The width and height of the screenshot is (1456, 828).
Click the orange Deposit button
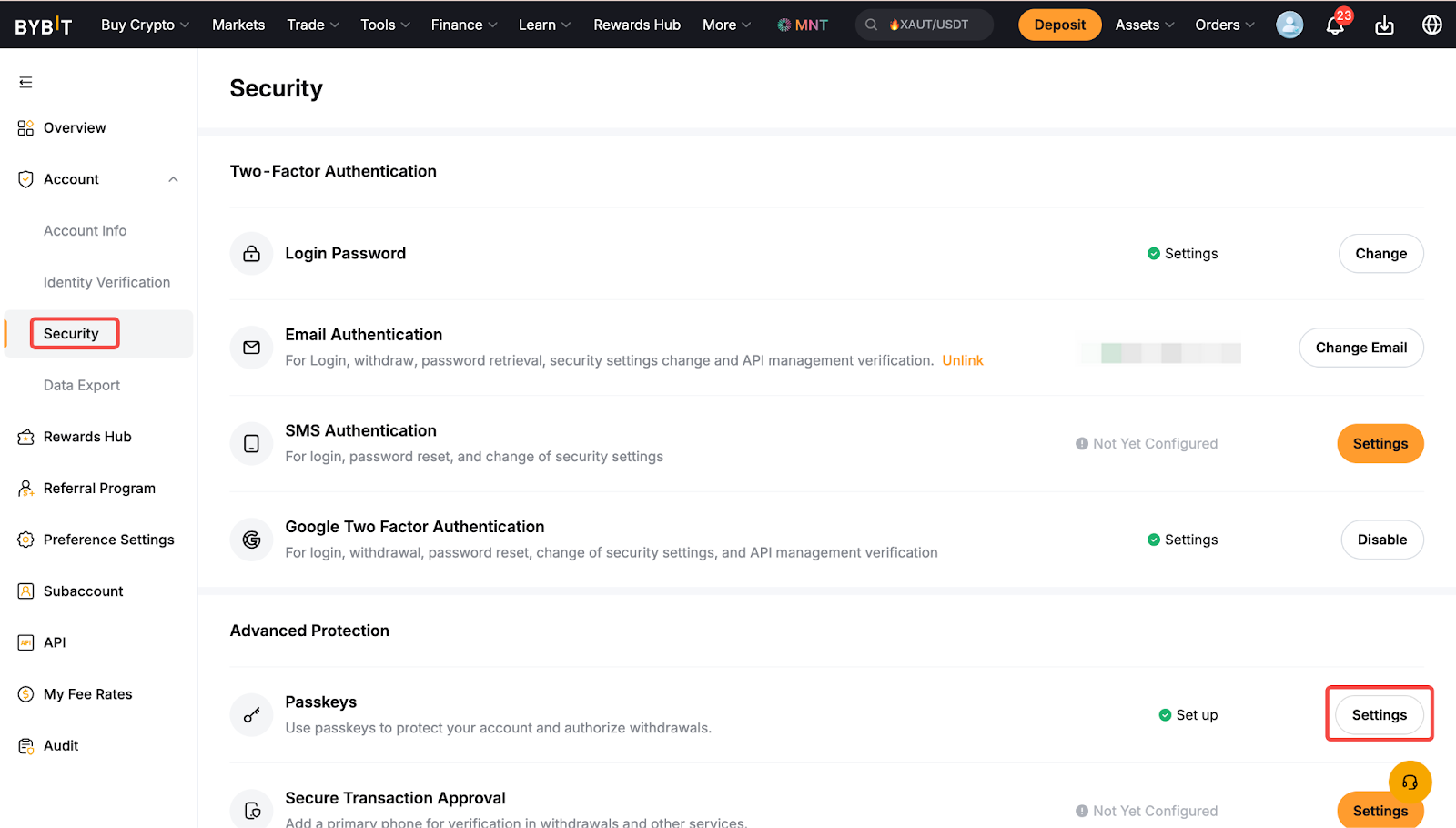point(1059,25)
